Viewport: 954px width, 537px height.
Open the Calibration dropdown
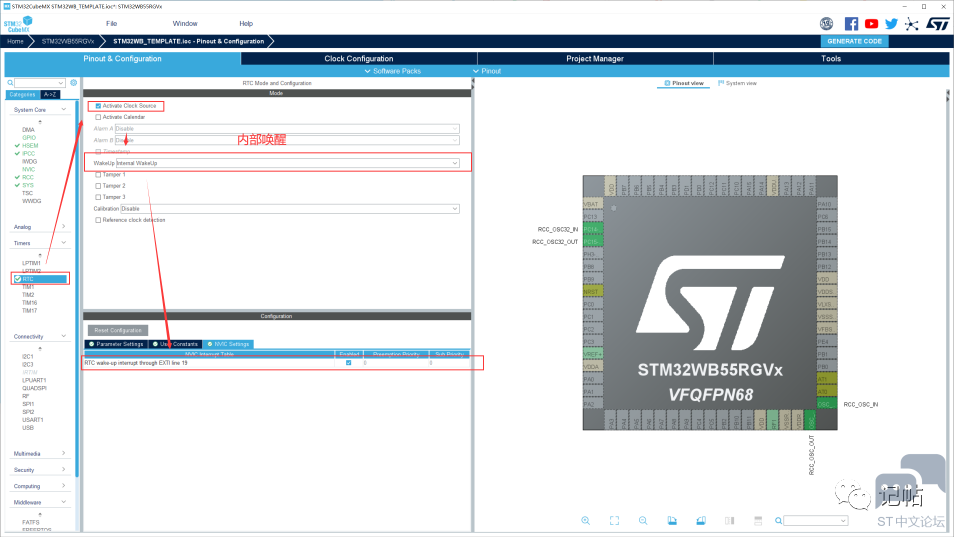[287, 208]
